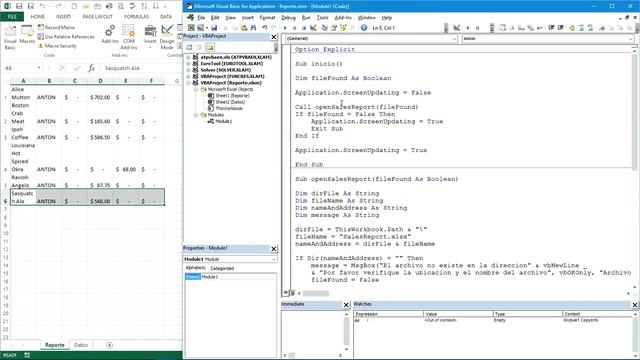This screenshot has width=640, height=360.
Task: Open Excel Name Box dropdown arrow
Action: pyautogui.click(x=39, y=68)
